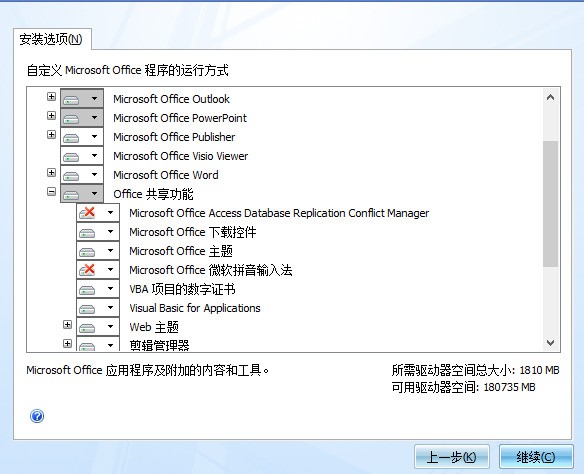Open install-state dropdown for Microsoft Office Visio Viewer

[94, 156]
